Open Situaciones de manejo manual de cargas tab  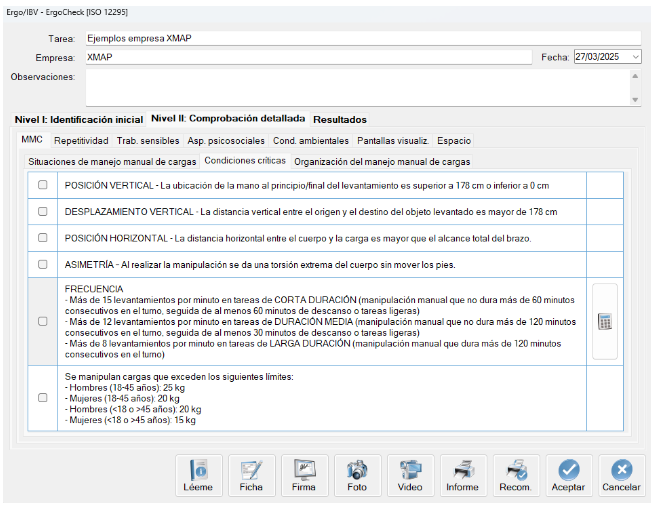click(112, 162)
